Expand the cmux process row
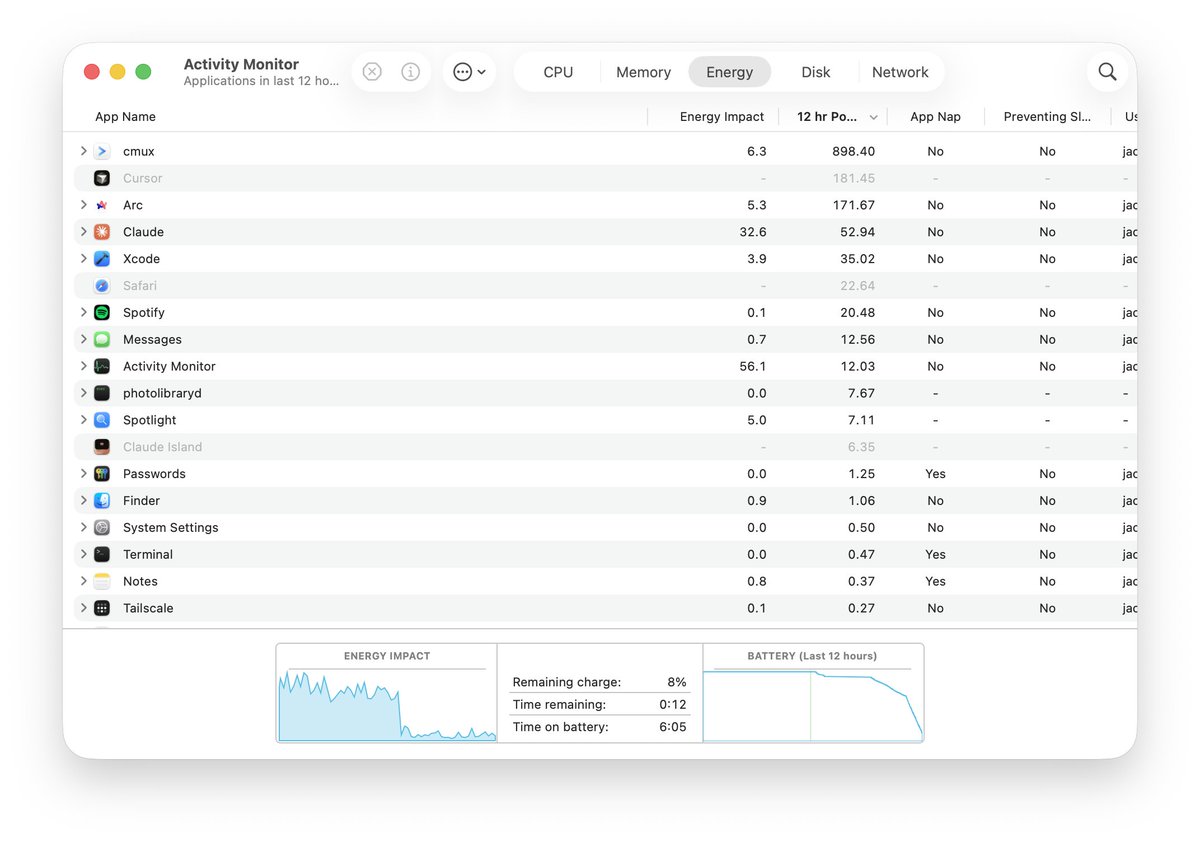 tap(83, 151)
